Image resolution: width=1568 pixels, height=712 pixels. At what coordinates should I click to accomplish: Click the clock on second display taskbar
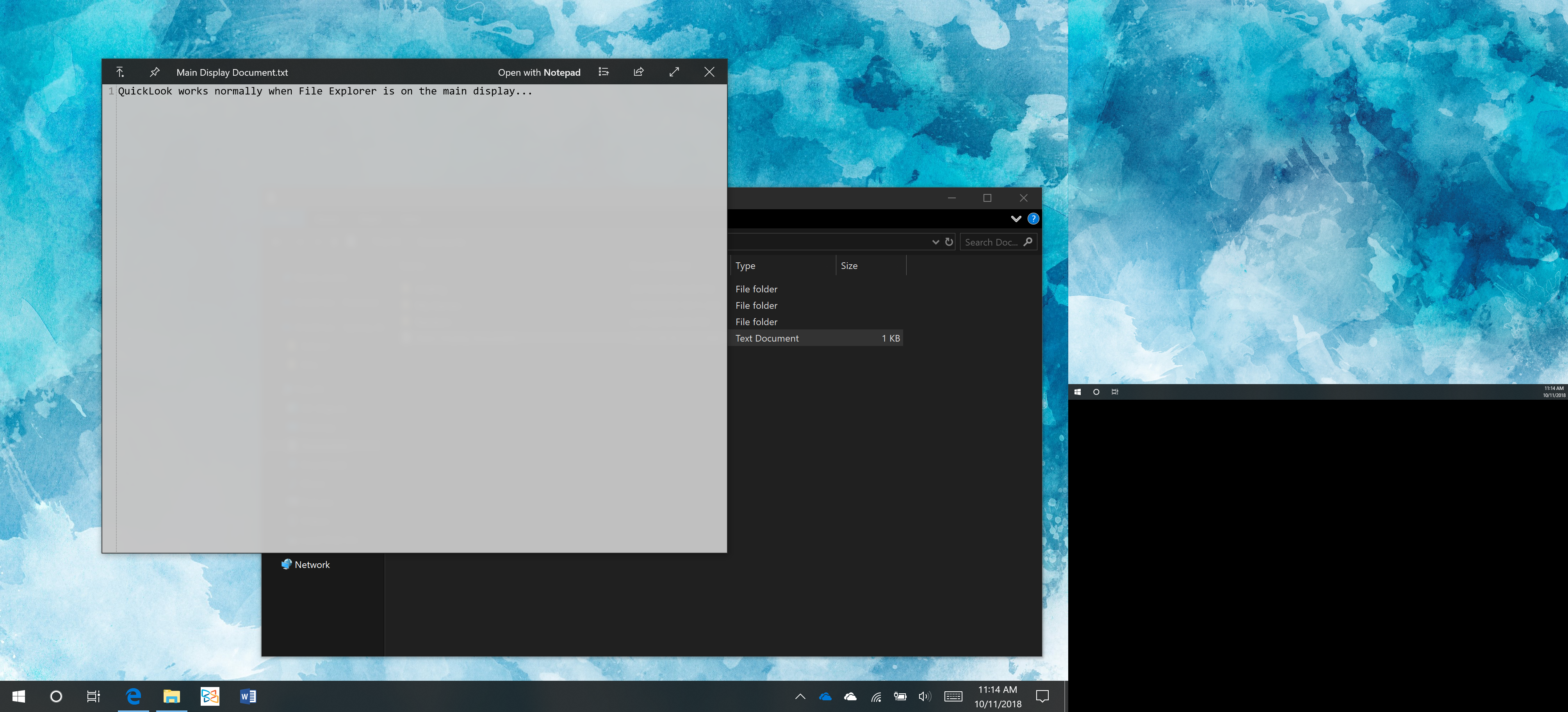click(x=1554, y=392)
